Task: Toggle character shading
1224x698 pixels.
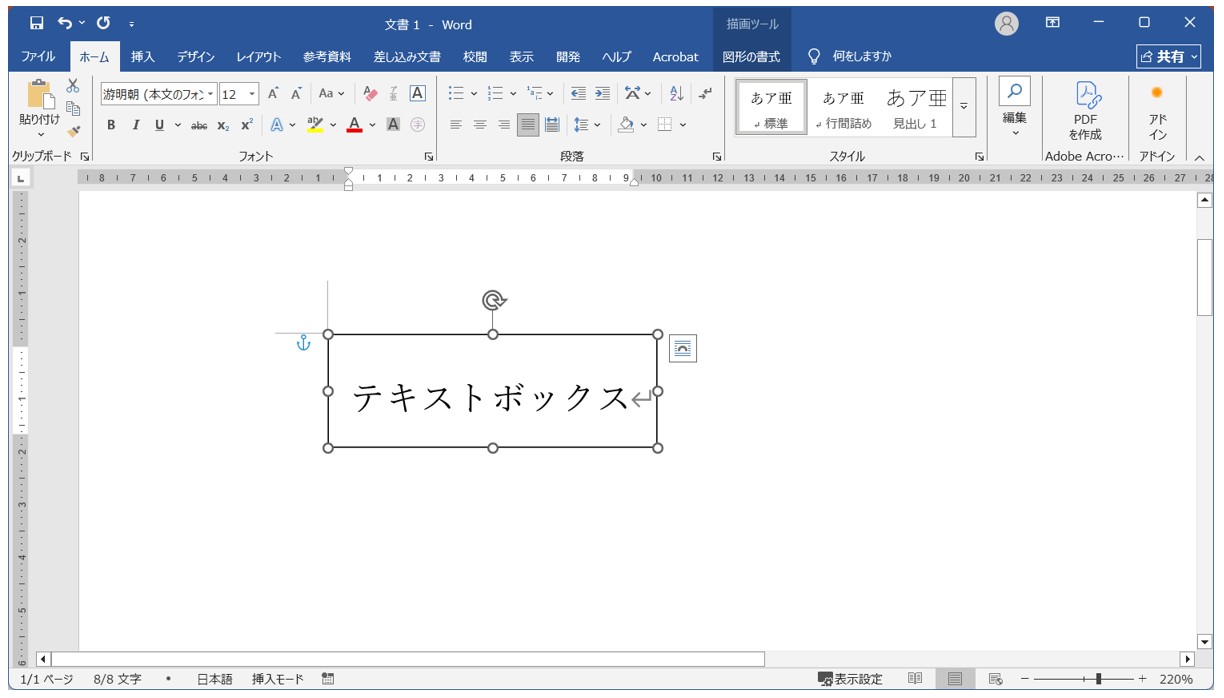Action: 393,125
